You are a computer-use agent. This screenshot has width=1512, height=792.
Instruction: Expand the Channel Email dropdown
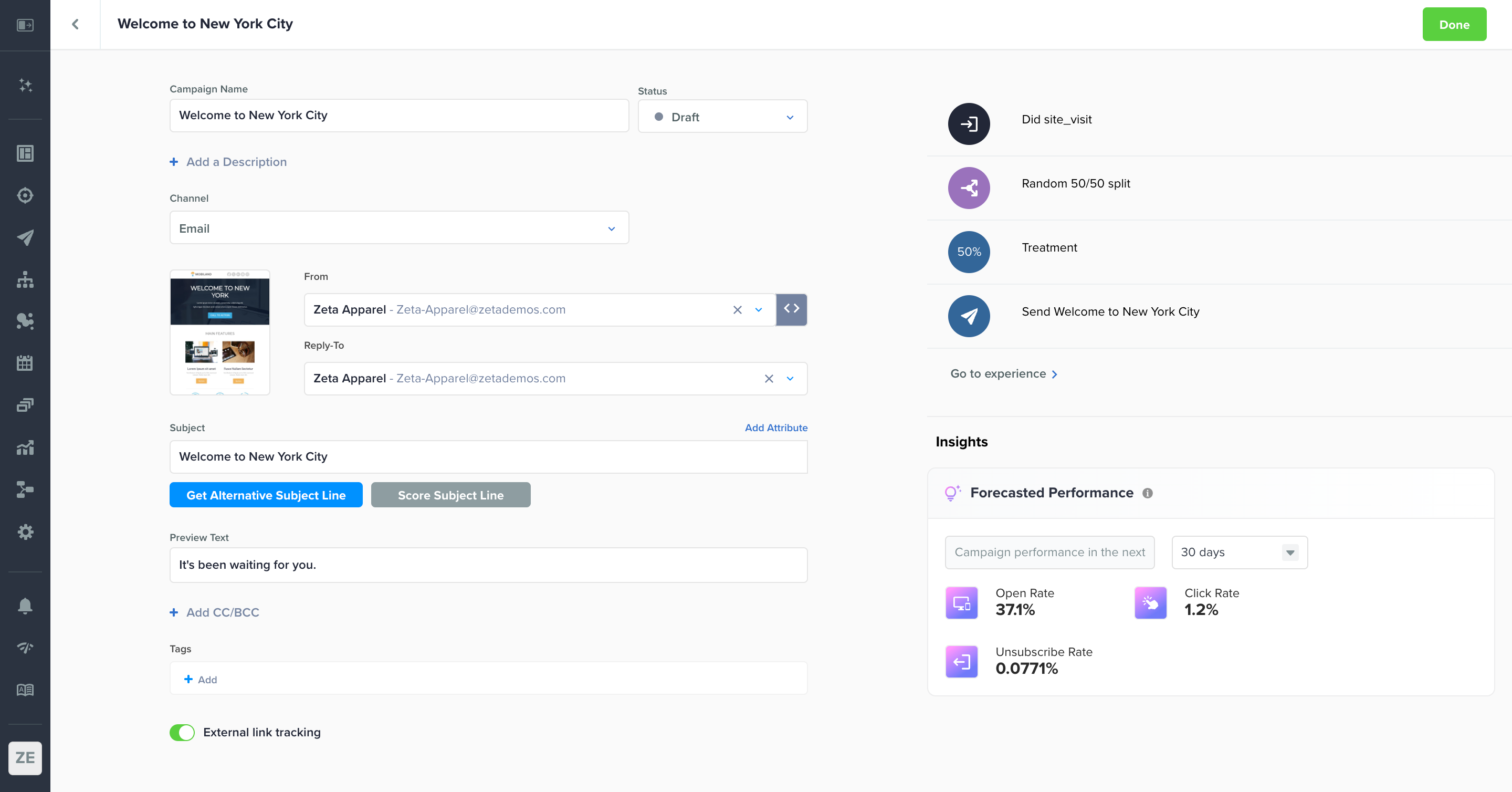[x=399, y=228]
